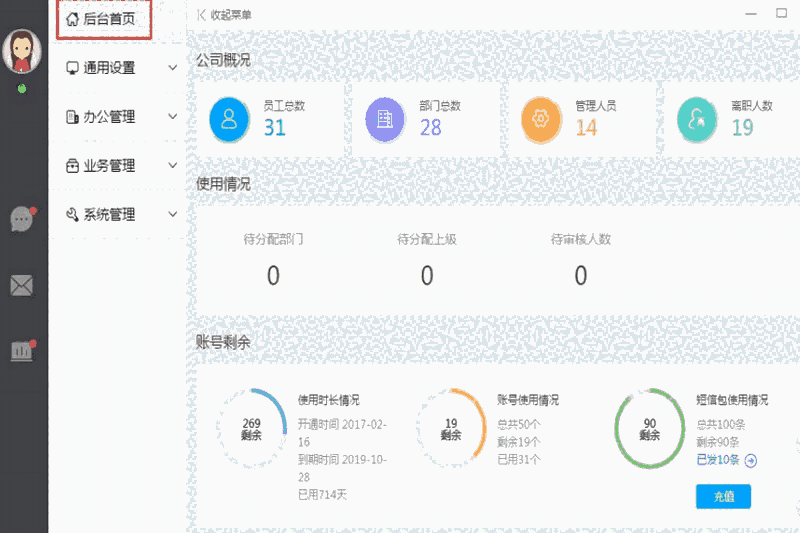This screenshot has height=533, width=800.
Task: Expand the 办公管理 menu chevron
Action: [173, 117]
